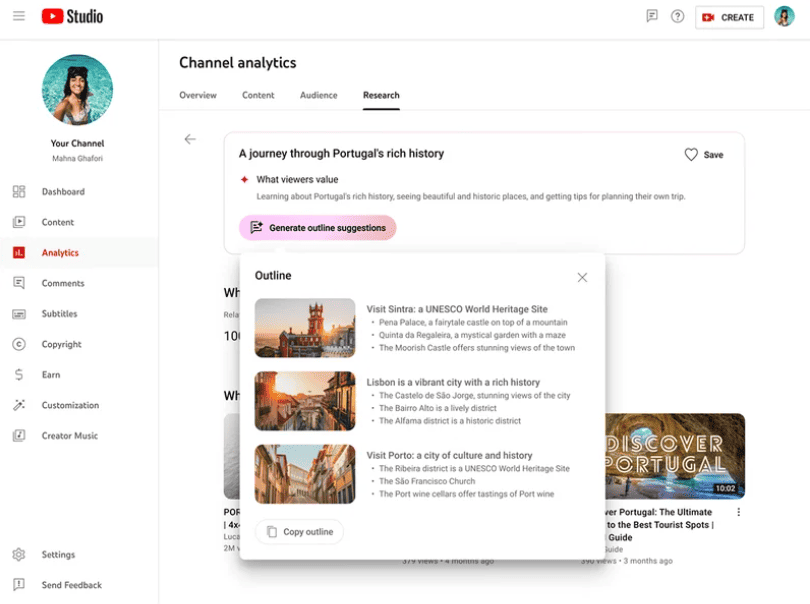Screen dimensions: 810x604
Task: Open the Dashboard sidebar item
Action: pyautogui.click(x=63, y=192)
